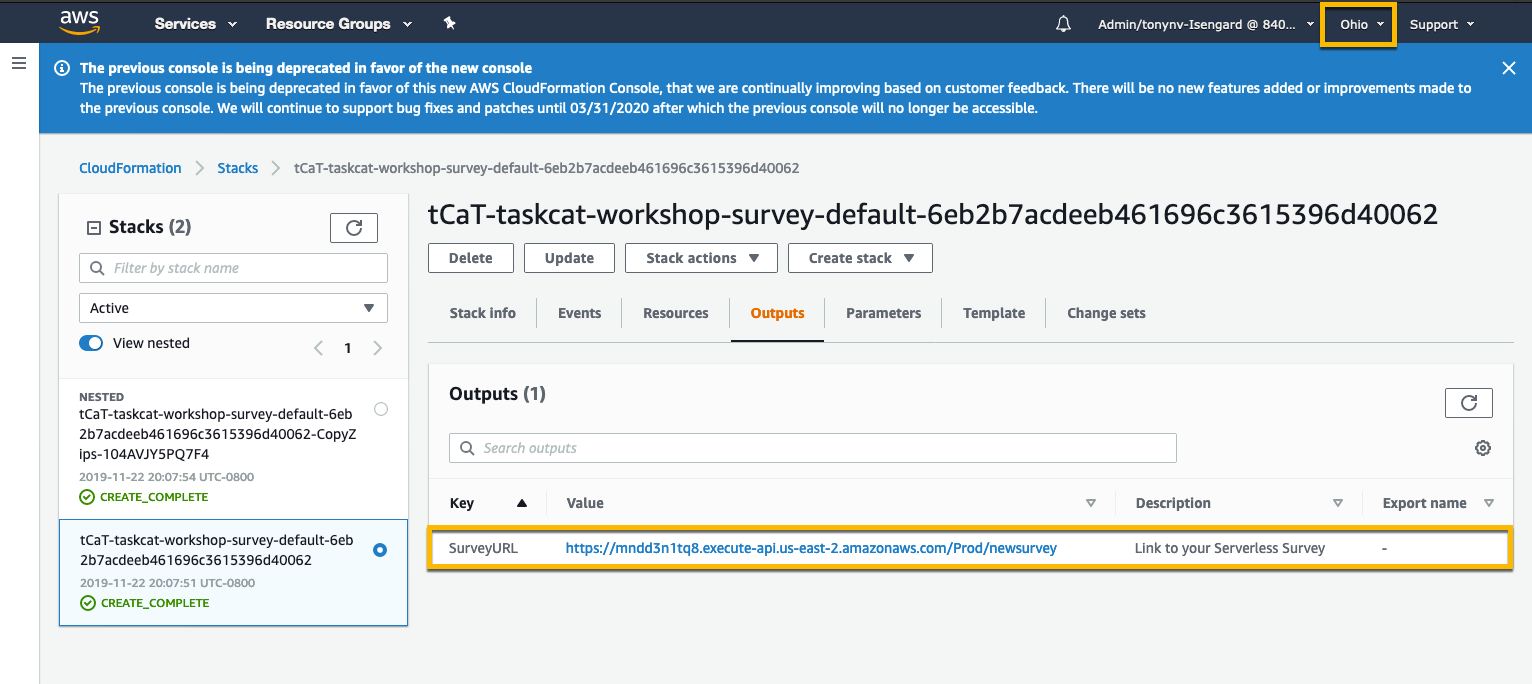Sort outputs by Export name arrow
This screenshot has height=684, width=1532.
coord(1489,503)
